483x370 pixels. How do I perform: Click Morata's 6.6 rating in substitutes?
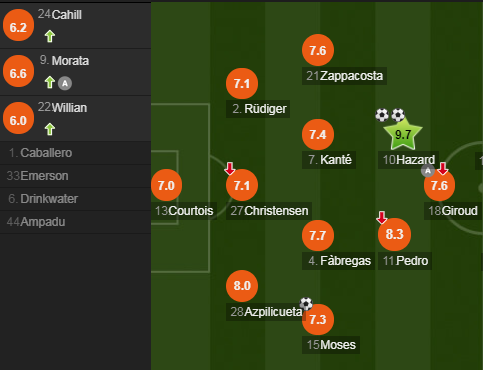[18, 71]
